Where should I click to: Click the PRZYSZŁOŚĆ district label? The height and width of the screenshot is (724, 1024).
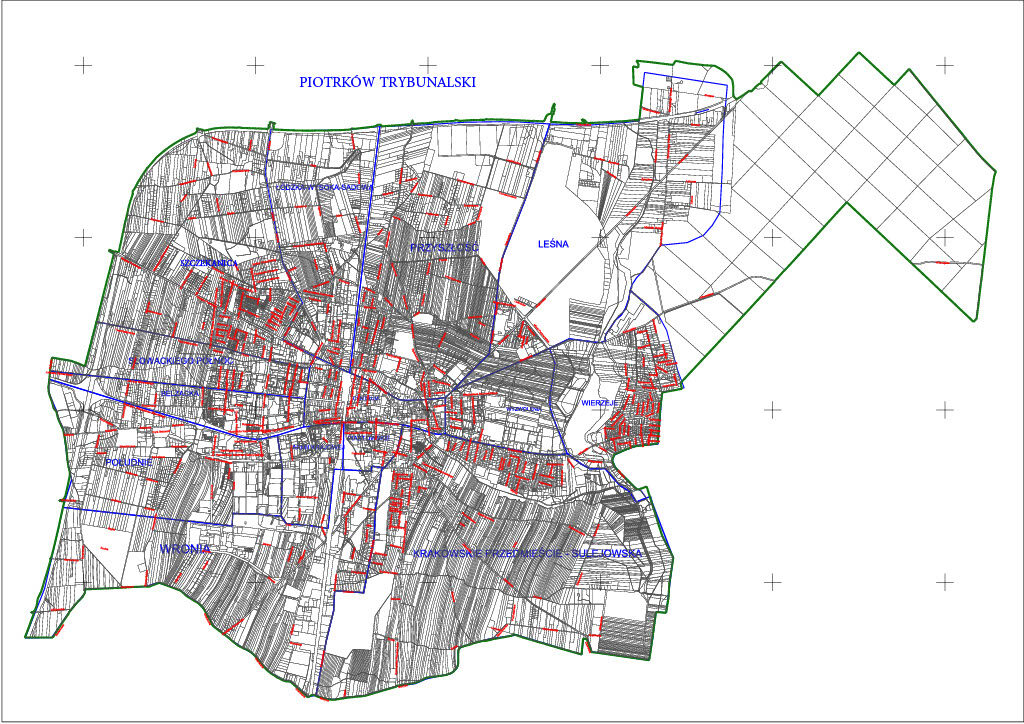click(x=446, y=246)
